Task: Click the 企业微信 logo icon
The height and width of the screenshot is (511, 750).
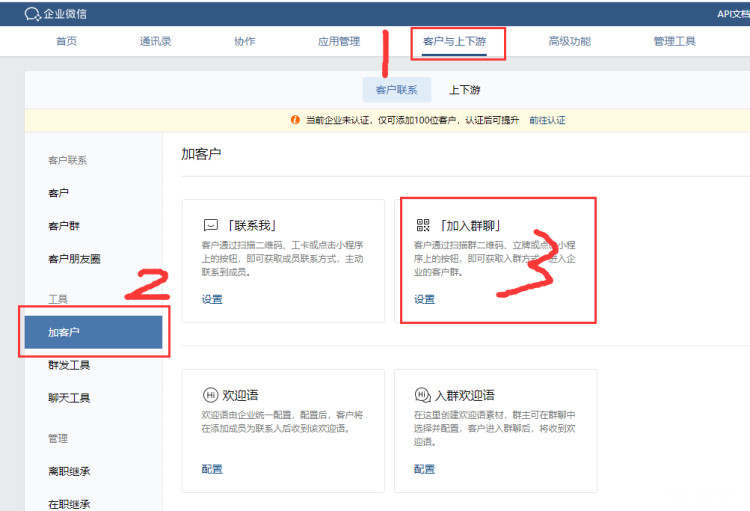Action: pos(32,13)
